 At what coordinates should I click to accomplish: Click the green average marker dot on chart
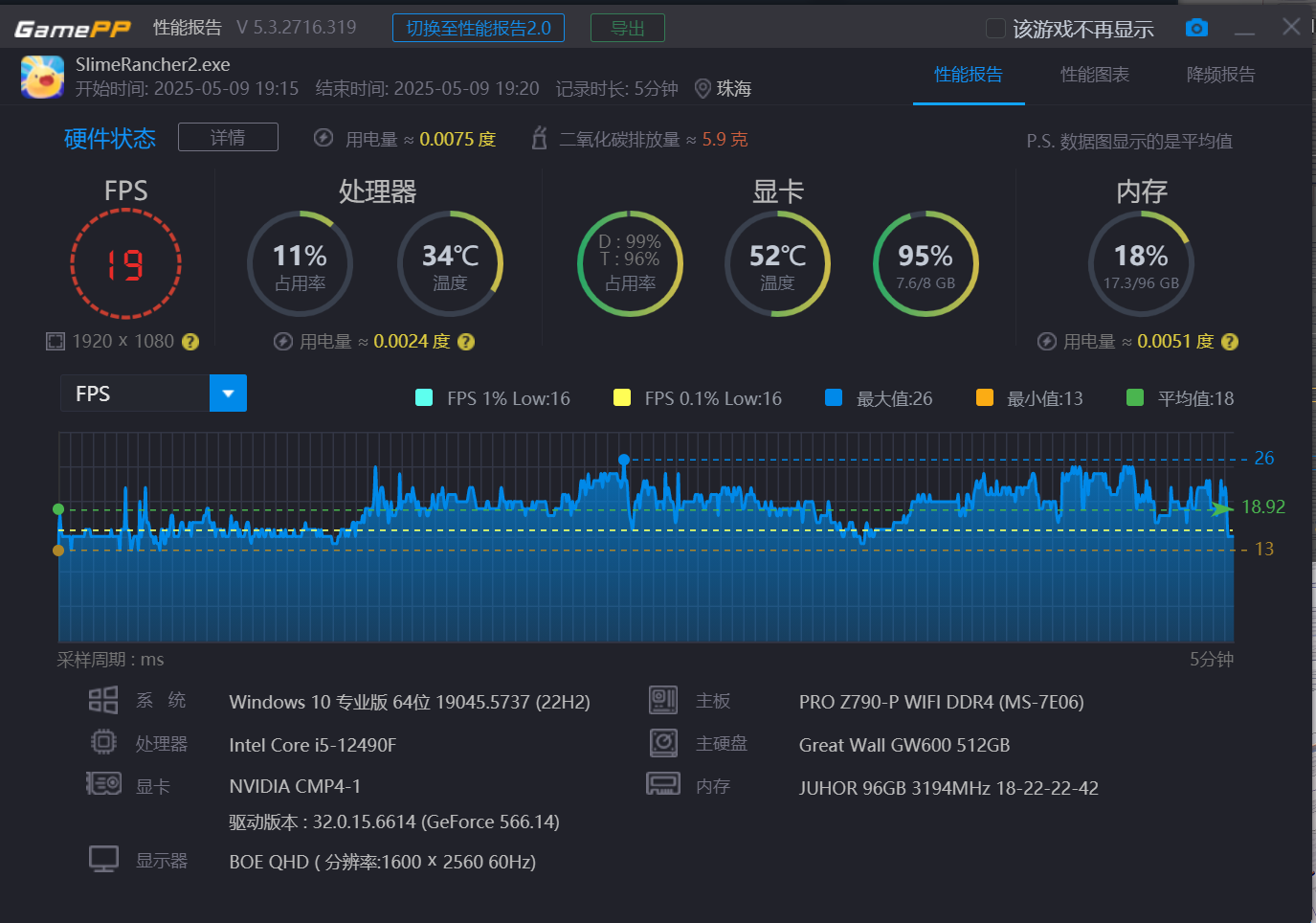coord(58,509)
